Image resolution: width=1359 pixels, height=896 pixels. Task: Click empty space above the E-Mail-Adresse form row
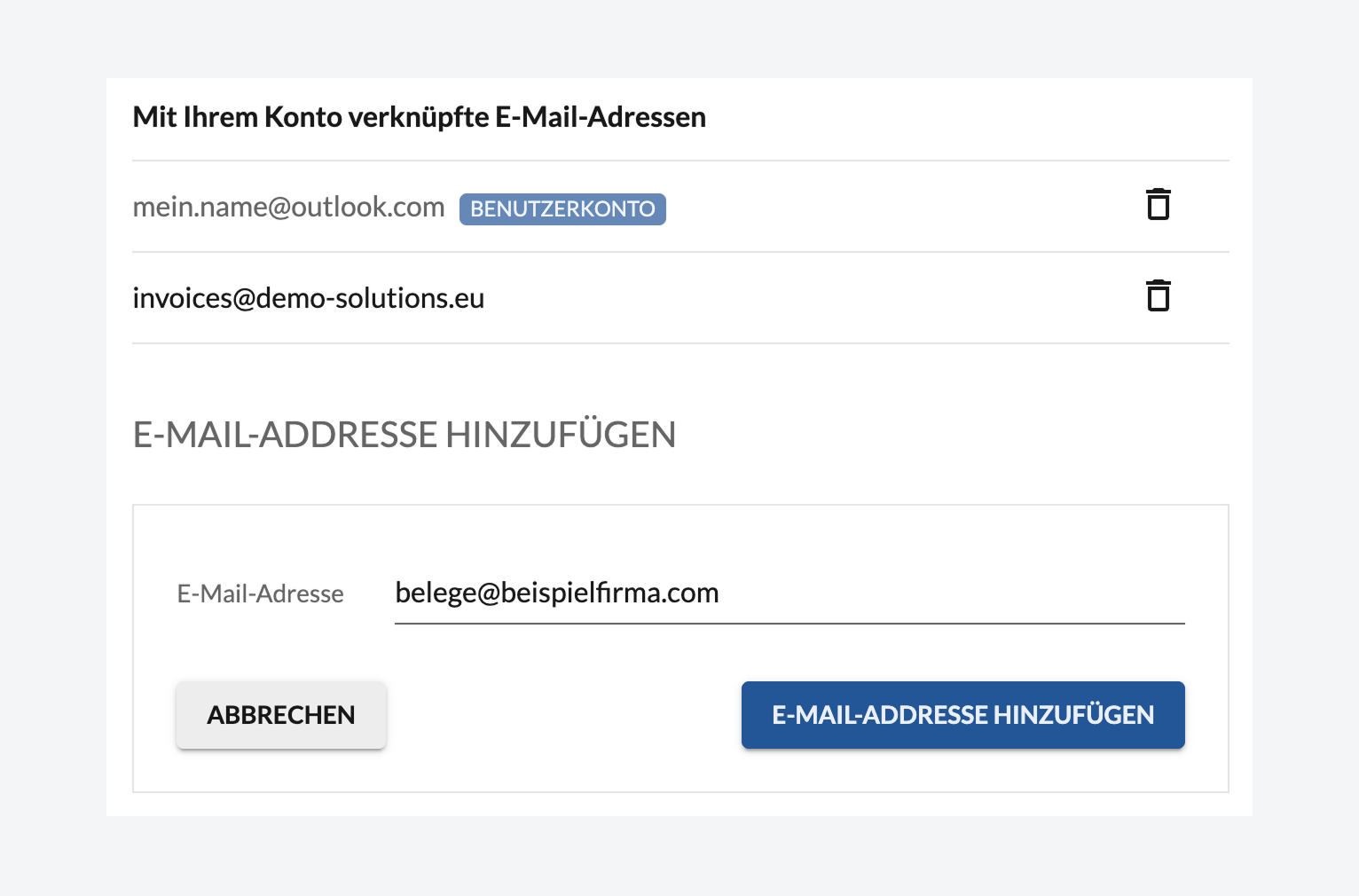pos(680,535)
